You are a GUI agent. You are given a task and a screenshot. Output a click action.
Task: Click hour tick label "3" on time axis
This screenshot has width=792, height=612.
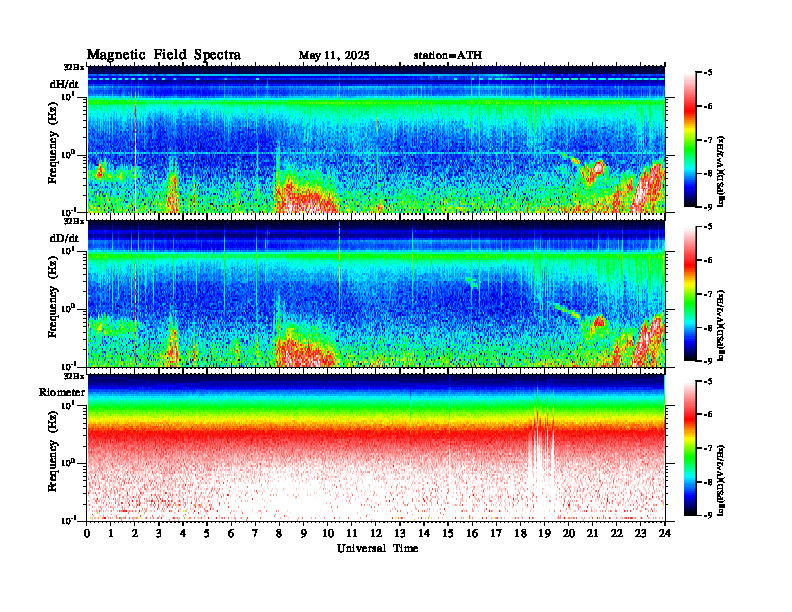point(159,533)
